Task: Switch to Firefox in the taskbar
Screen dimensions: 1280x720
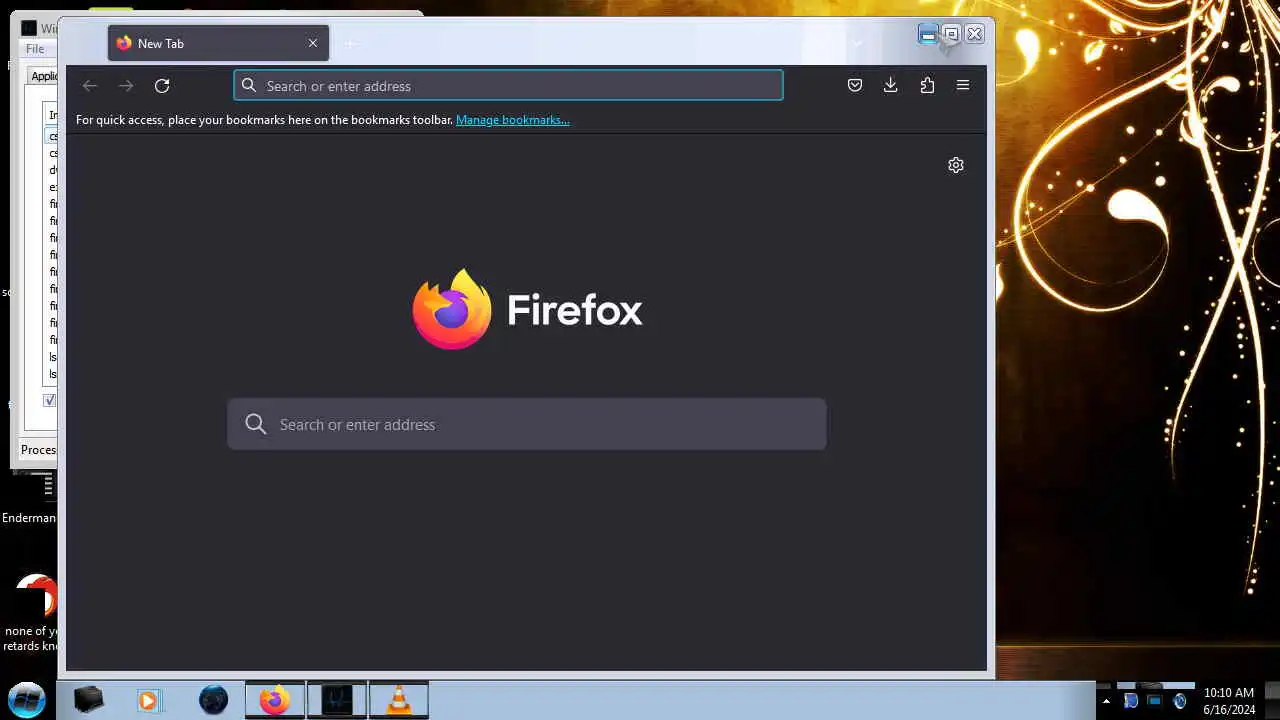Action: point(275,700)
